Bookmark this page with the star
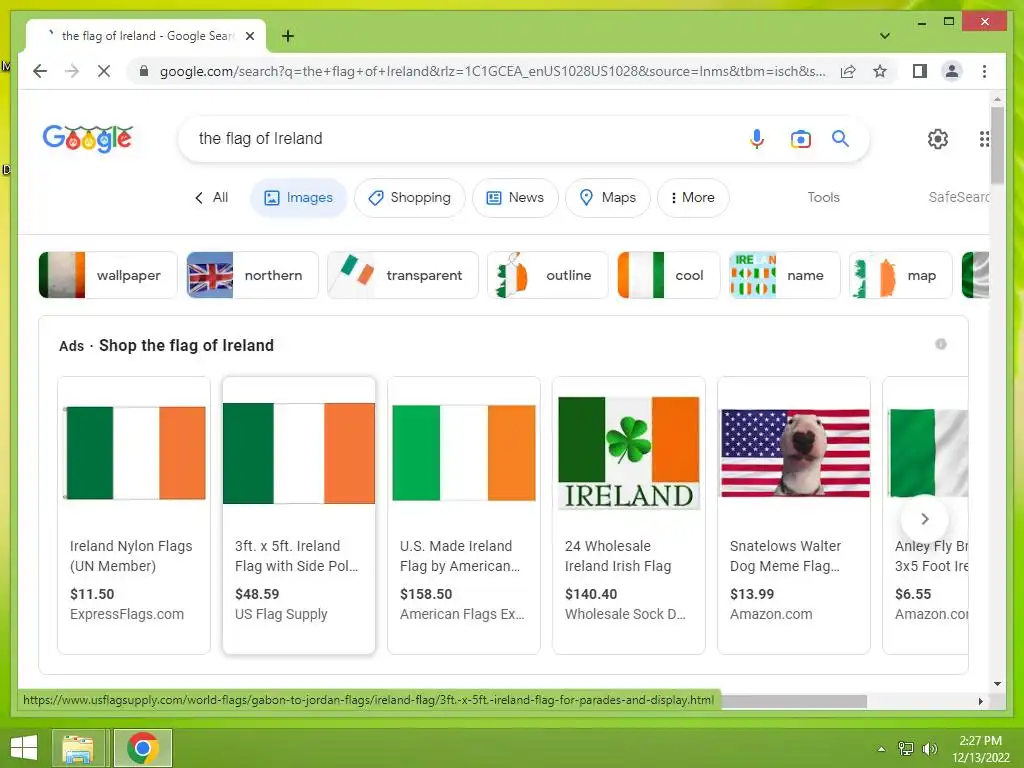Viewport: 1024px width, 768px height. click(880, 71)
